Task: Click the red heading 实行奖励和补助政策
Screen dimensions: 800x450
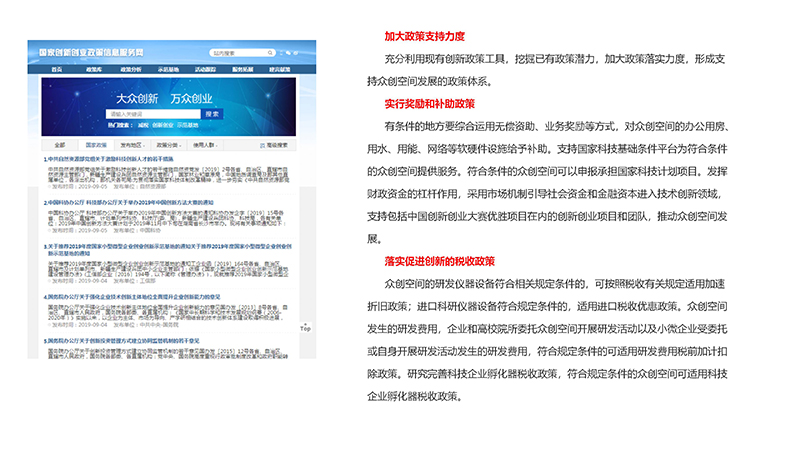Action: [x=430, y=104]
